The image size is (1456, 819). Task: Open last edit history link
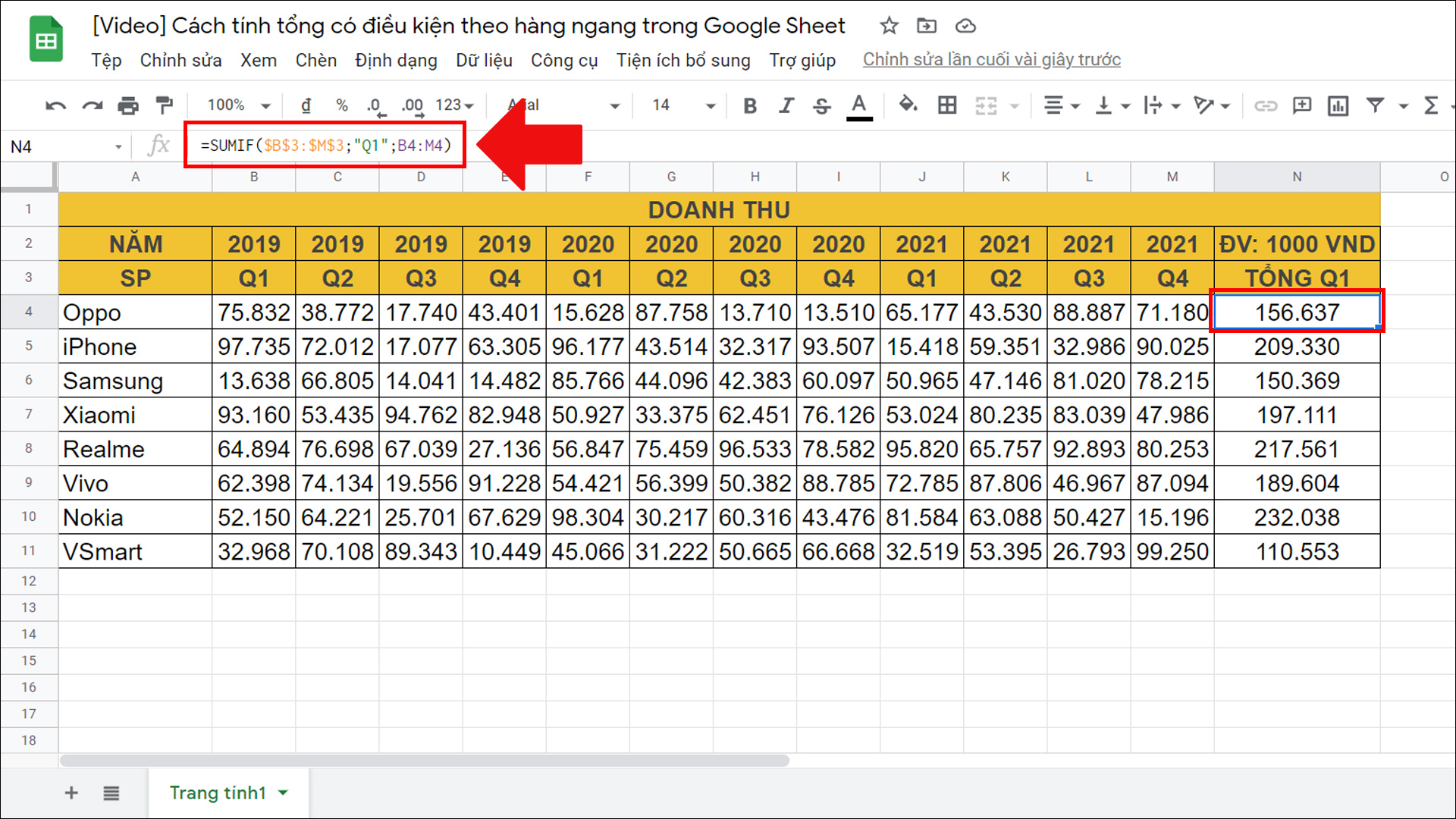click(991, 60)
